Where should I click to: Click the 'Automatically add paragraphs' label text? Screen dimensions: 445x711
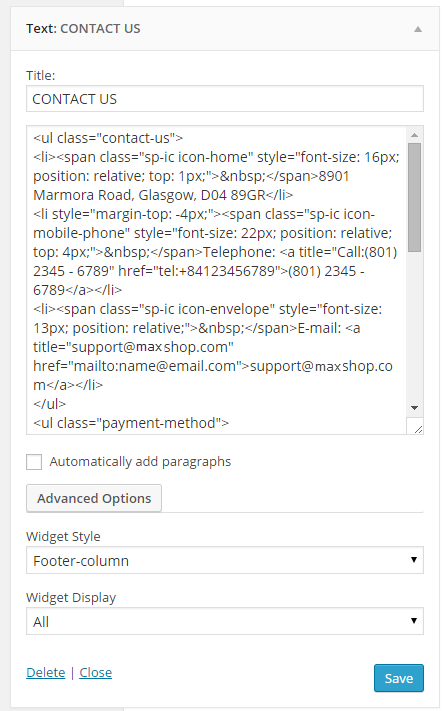140,462
